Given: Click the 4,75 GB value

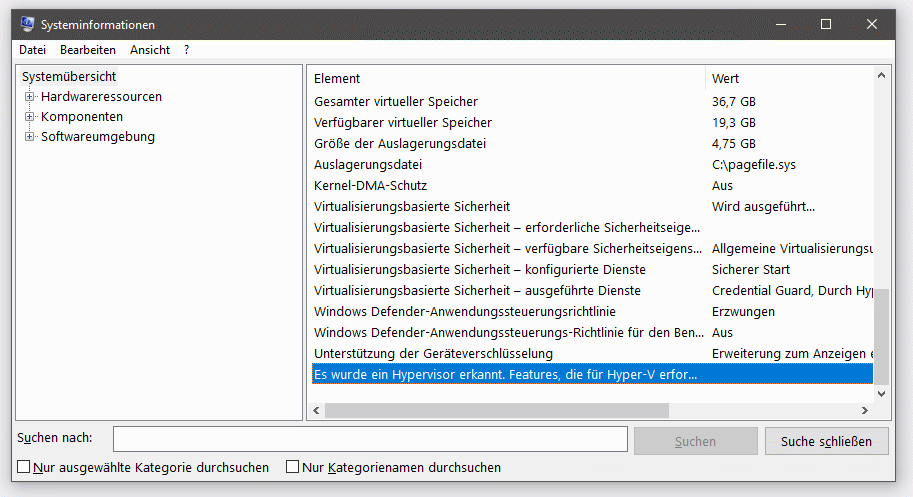Looking at the screenshot, I should [734, 144].
